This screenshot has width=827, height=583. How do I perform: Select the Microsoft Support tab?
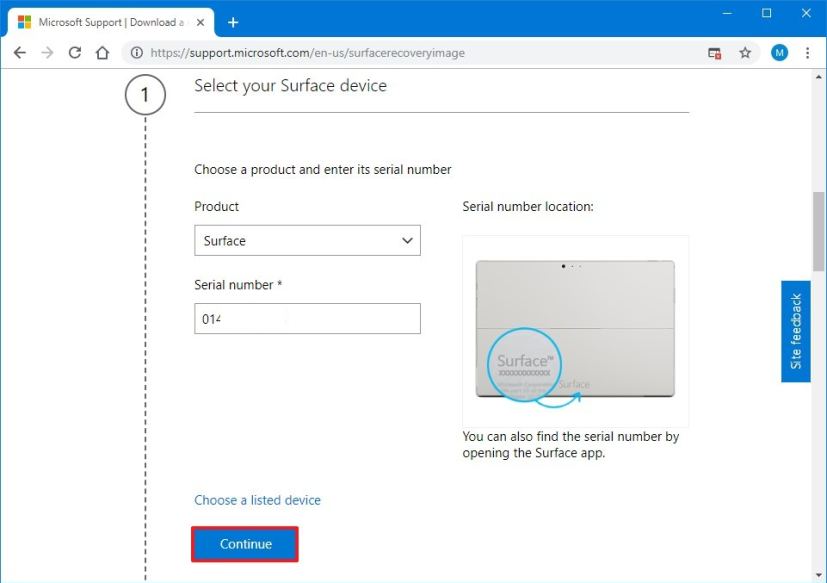(110, 23)
